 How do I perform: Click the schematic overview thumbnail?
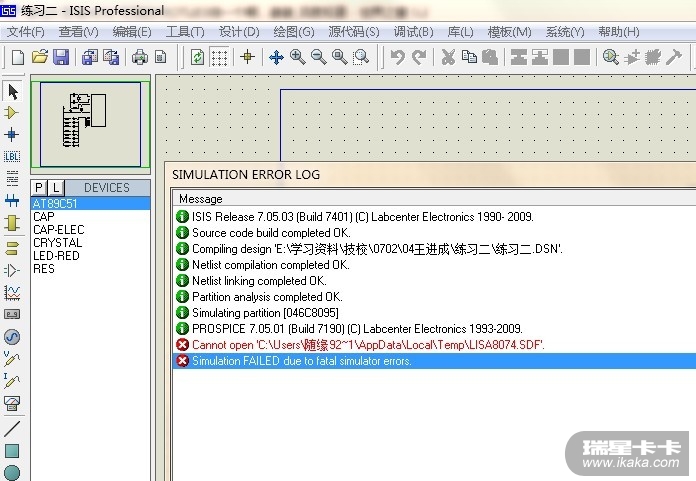pos(91,124)
